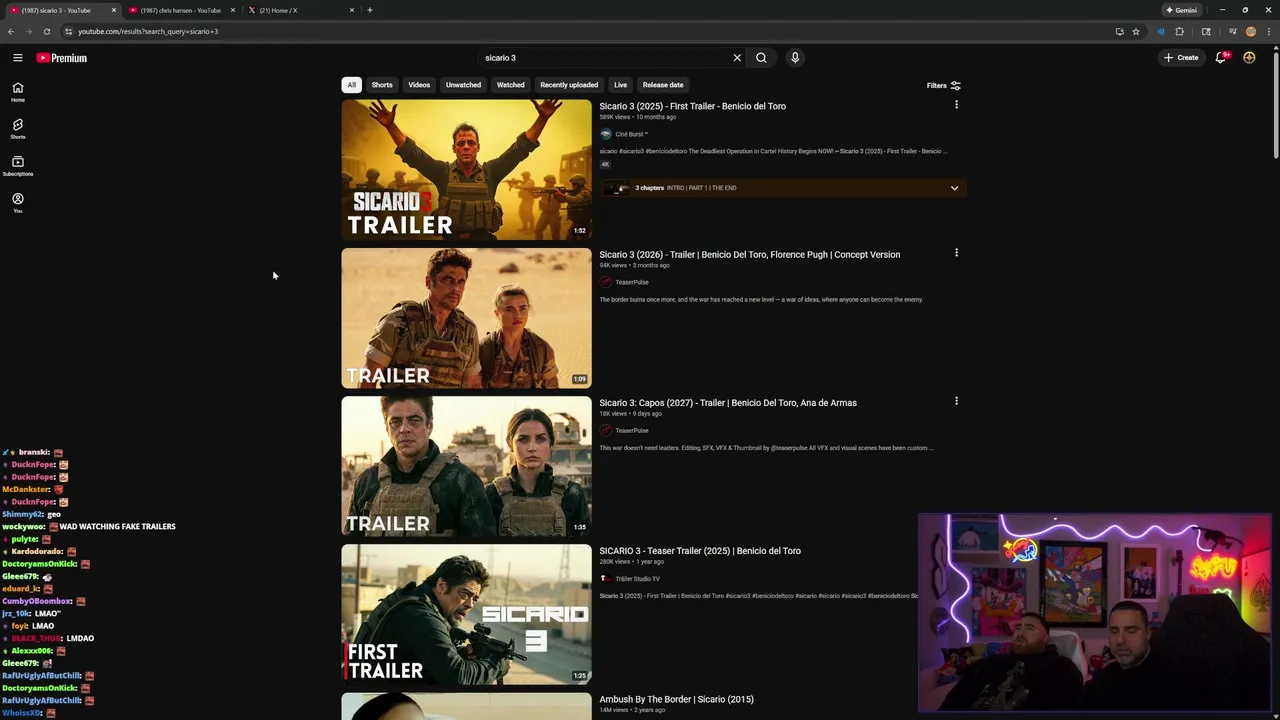Open options for Sicario 3: Capos (2027)
The width and height of the screenshot is (1280, 720).
956,401
